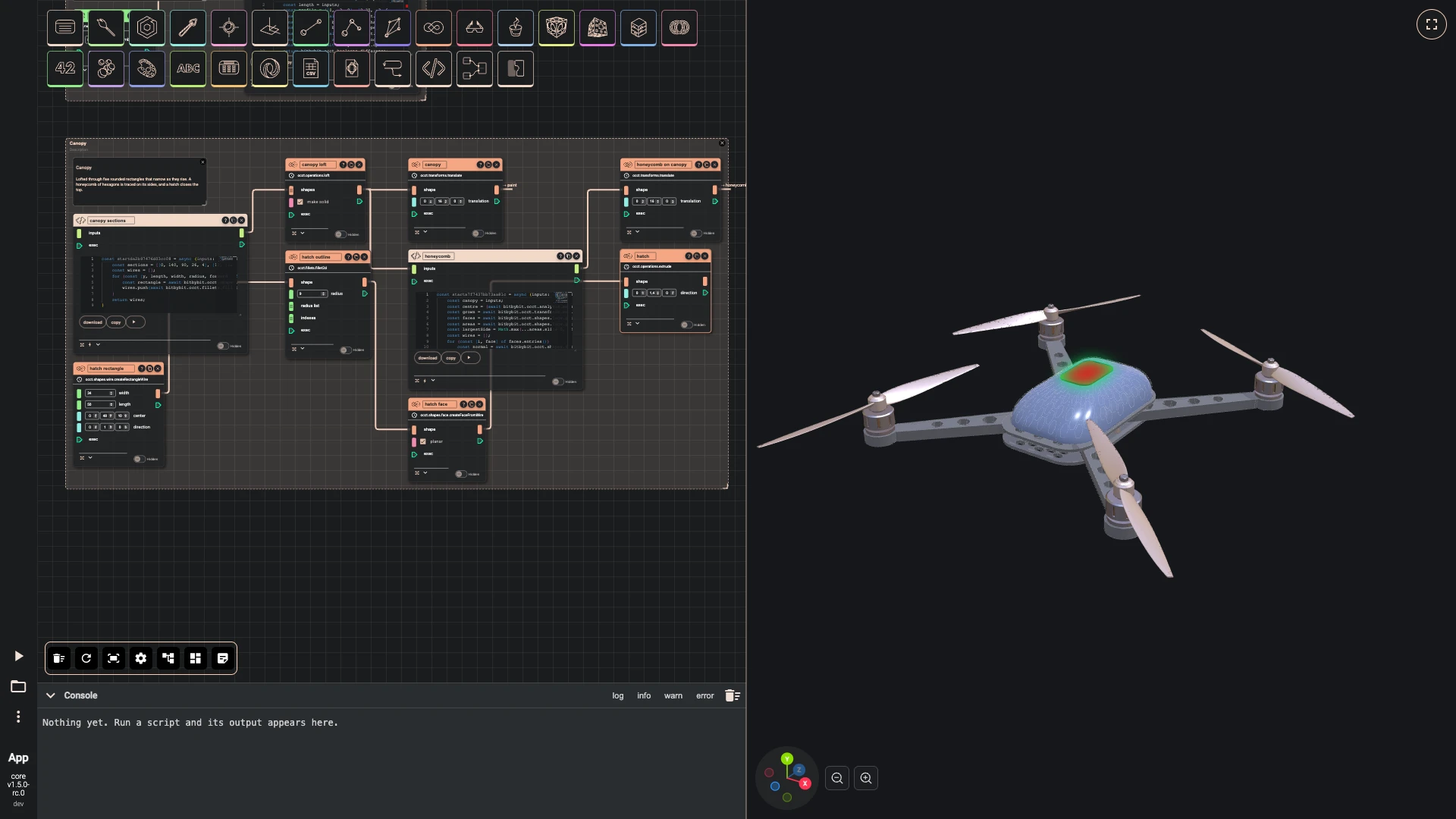Screen dimensions: 1456x819
Task: Toggle Hidden switch on hatch rectangle node
Action: (139, 459)
